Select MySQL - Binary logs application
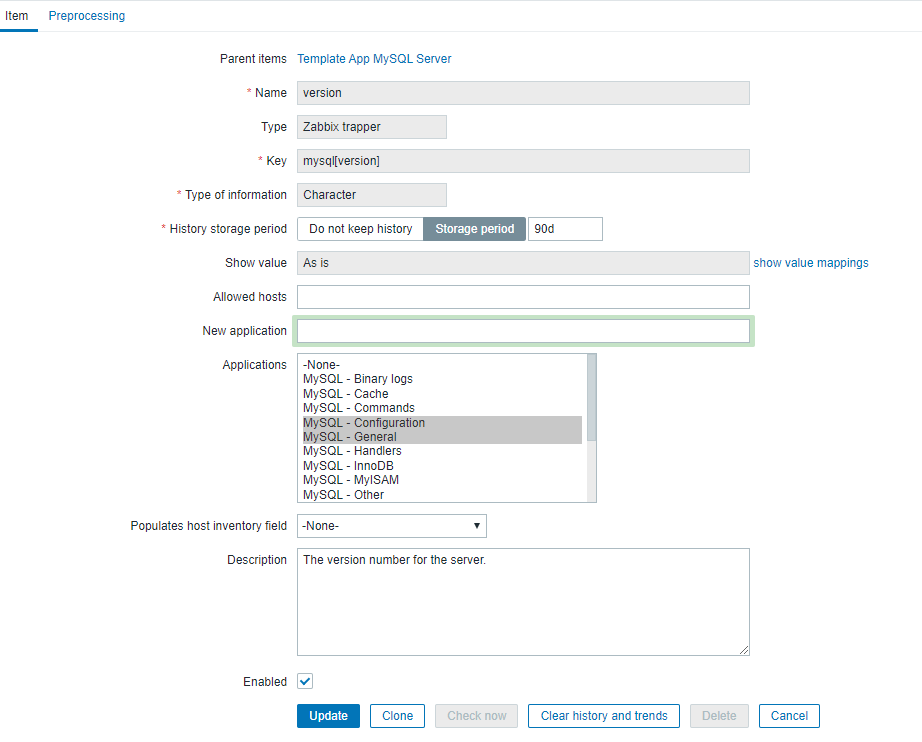Screen dimensions: 922x742 pyautogui.click(x=358, y=379)
